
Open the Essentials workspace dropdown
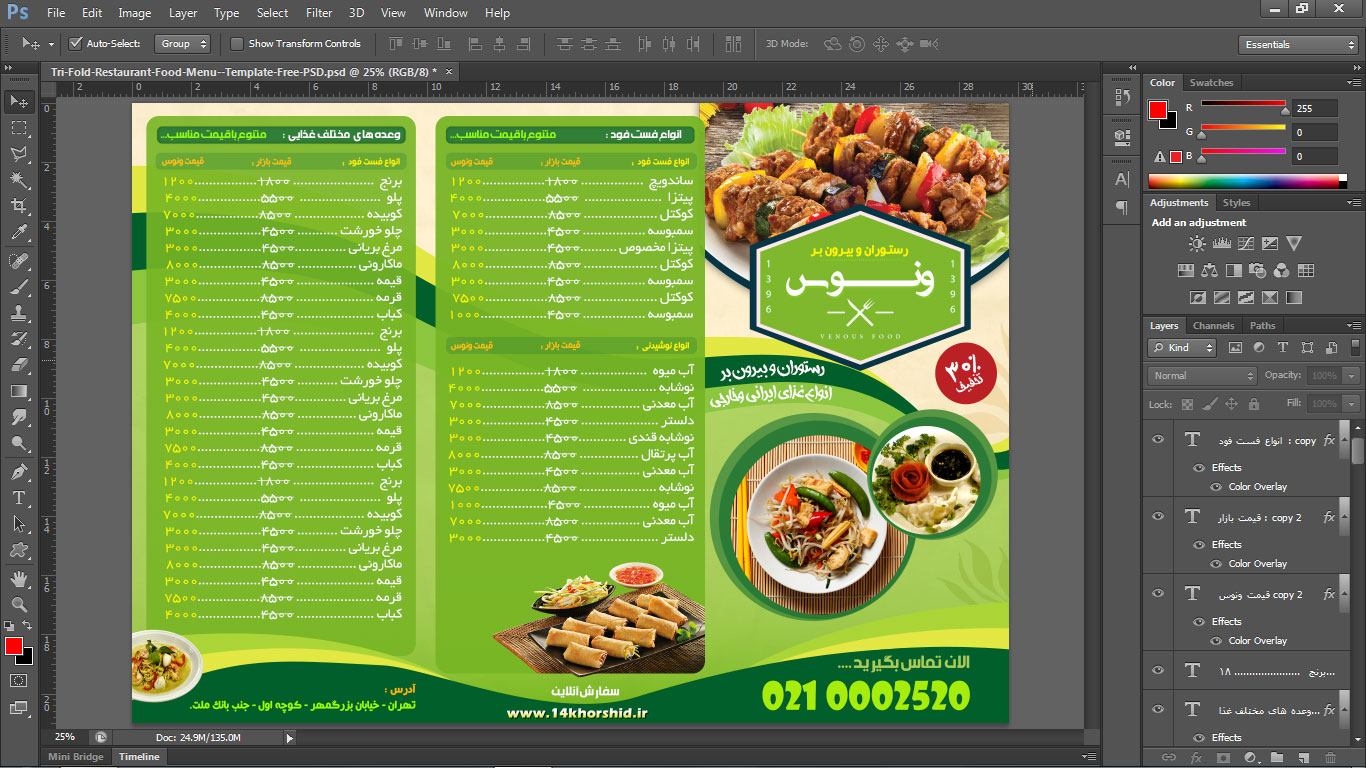[x=1297, y=45]
